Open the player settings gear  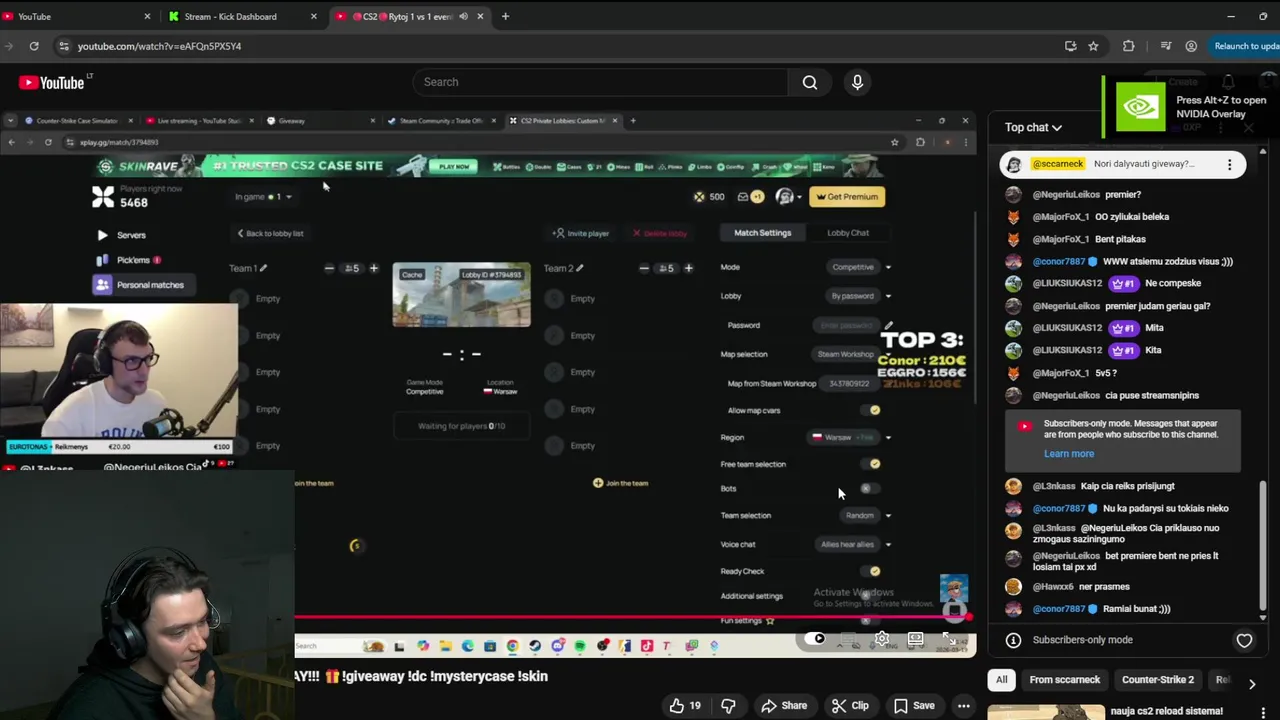882,638
